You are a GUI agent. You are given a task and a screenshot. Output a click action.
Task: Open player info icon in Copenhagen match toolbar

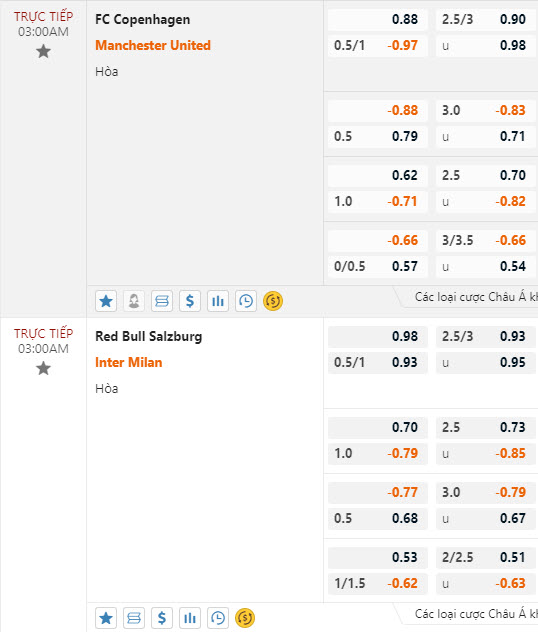[x=134, y=301]
